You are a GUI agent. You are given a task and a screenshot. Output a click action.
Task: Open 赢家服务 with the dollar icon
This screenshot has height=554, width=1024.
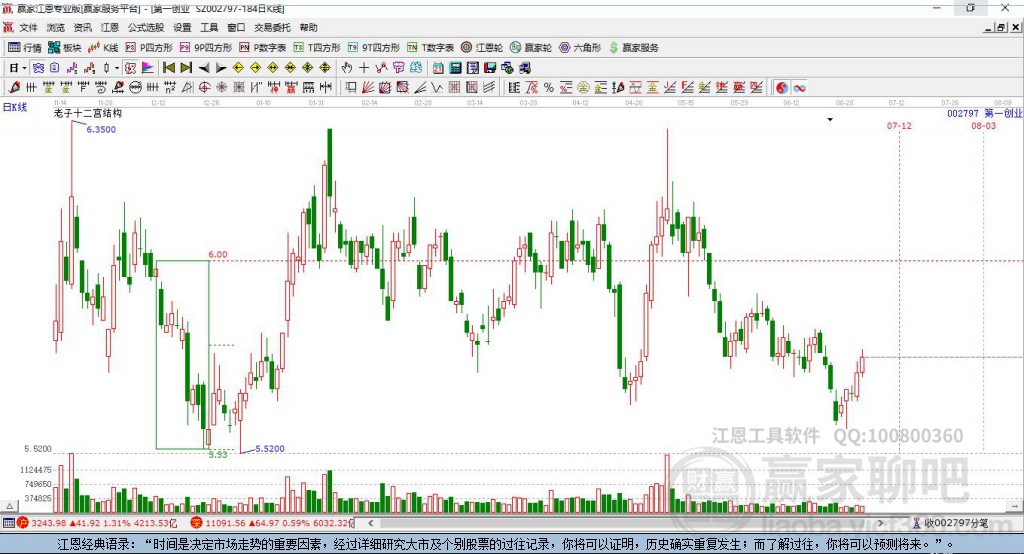pos(633,48)
